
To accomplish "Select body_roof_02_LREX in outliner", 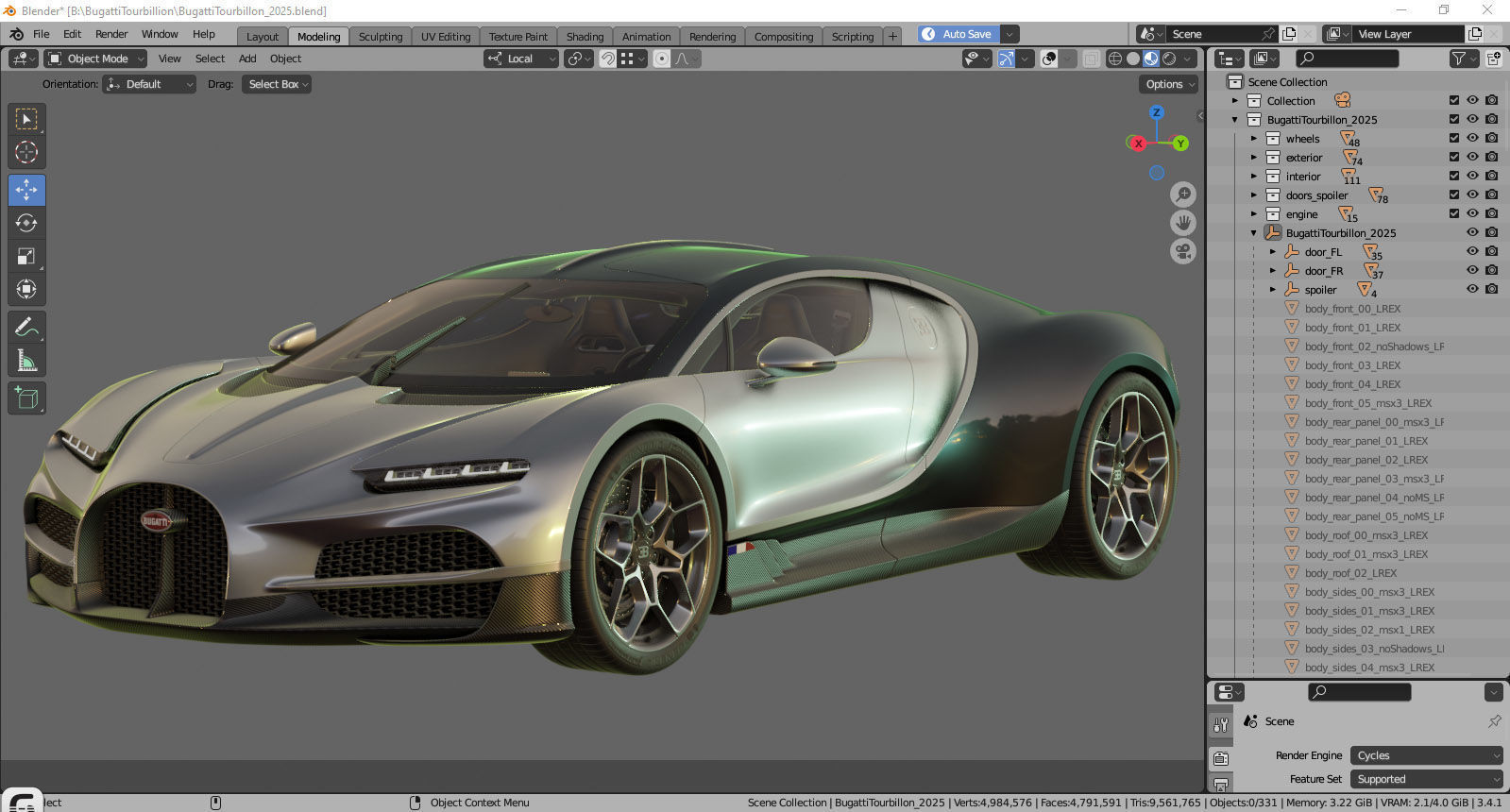I will coord(1350,573).
